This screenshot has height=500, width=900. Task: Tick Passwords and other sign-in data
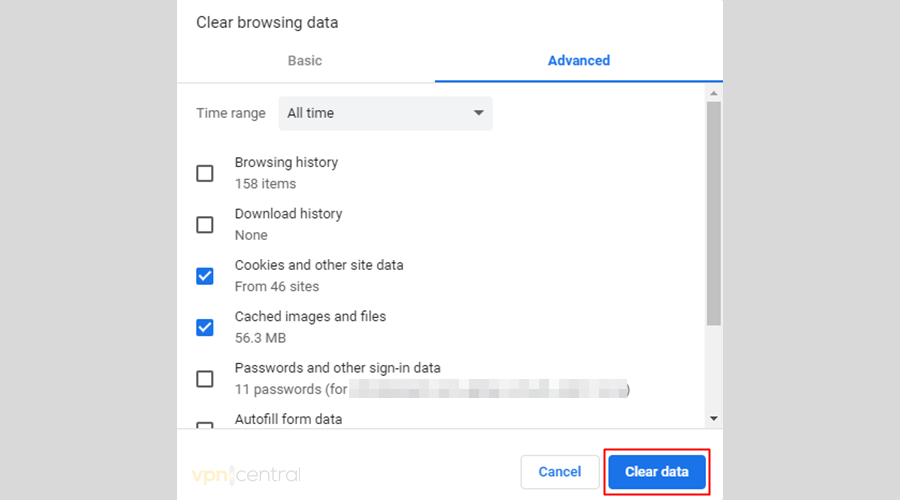coord(205,379)
